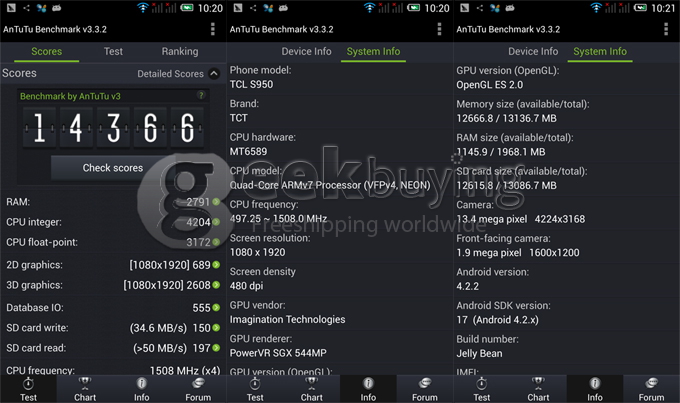
Task: Tap Info icon in middle screen
Action: (368, 383)
